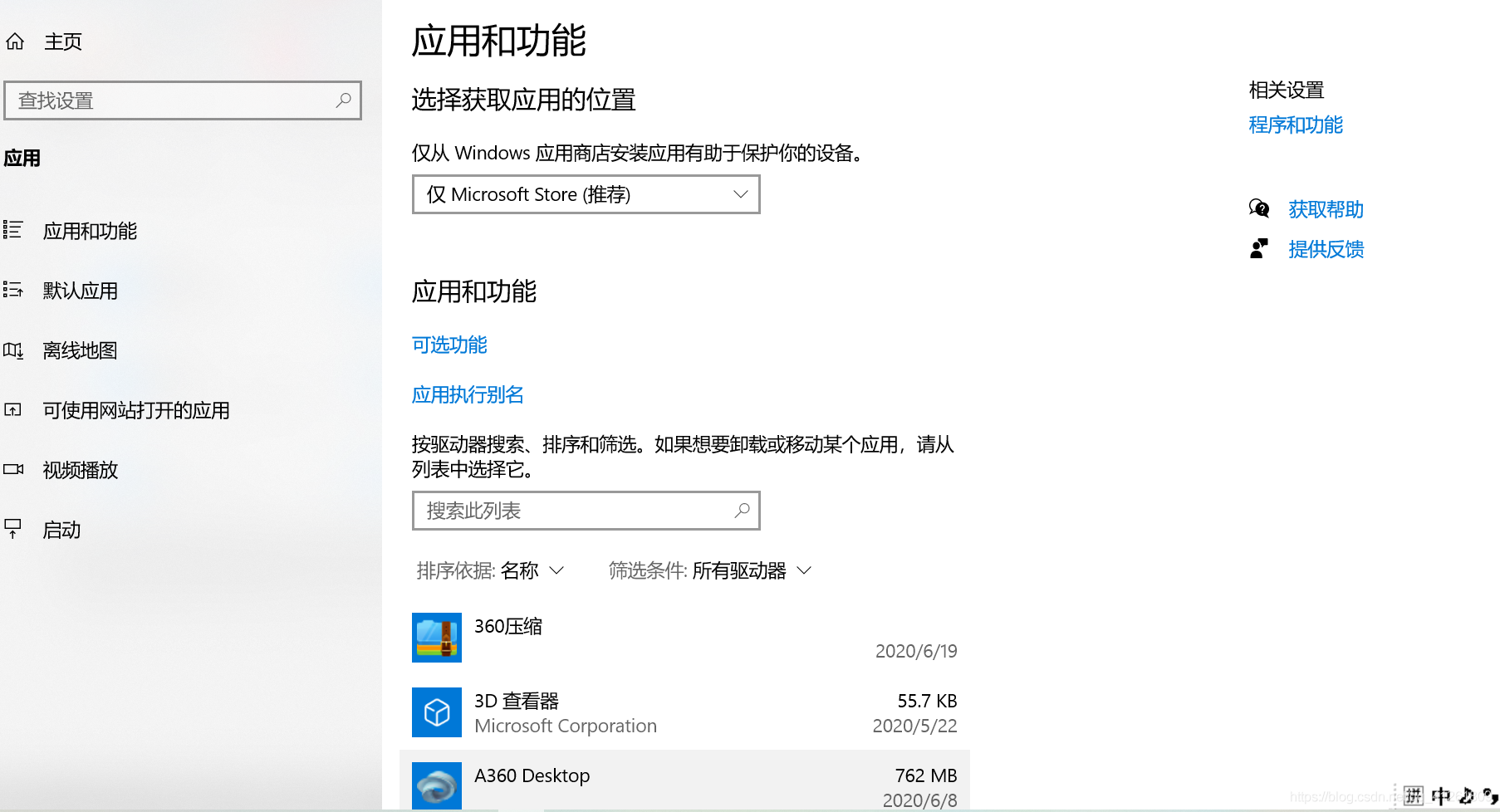
Task: Open the 可选功能 link
Action: (449, 345)
